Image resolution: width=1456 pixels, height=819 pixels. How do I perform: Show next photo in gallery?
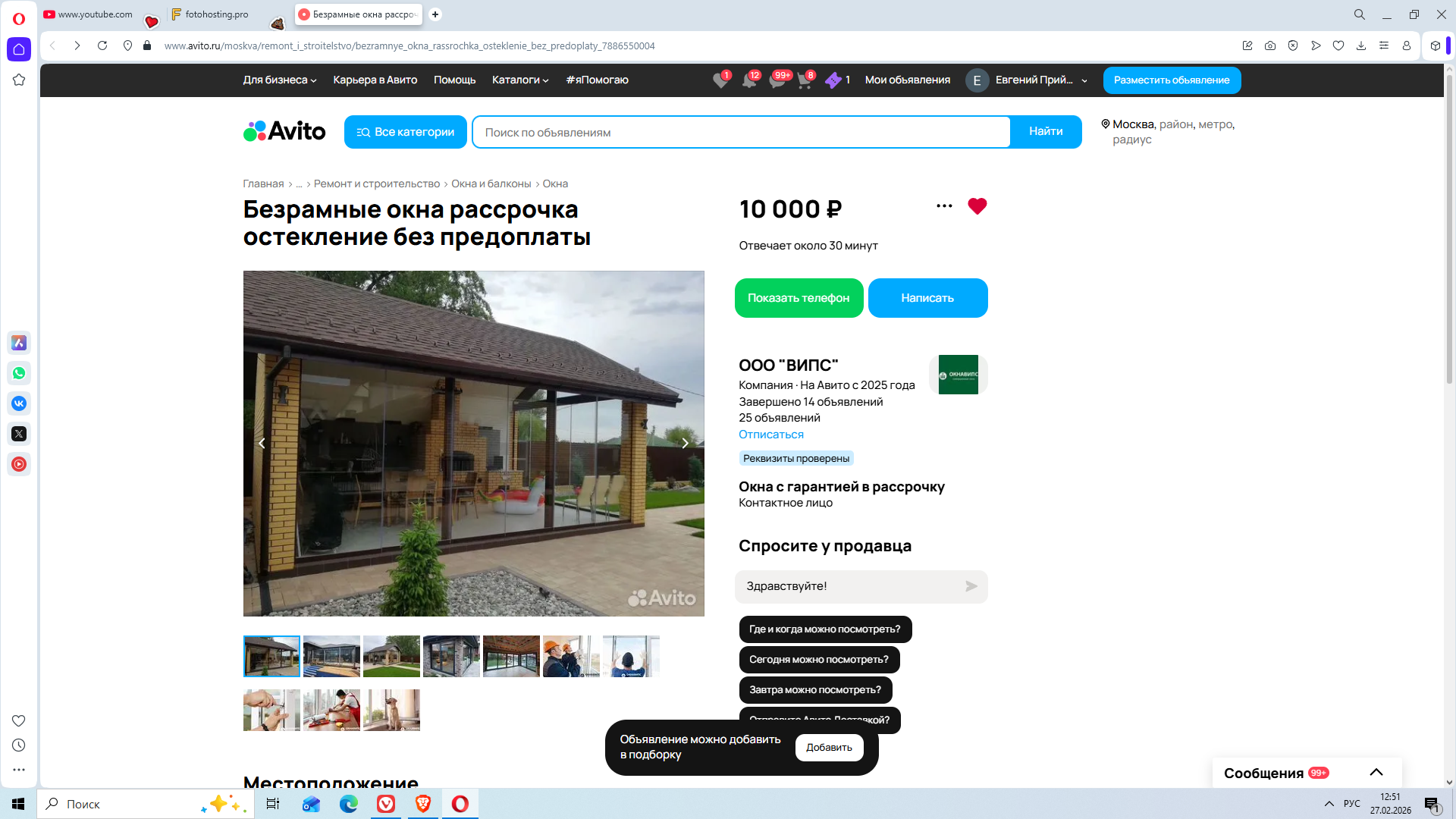pyautogui.click(x=684, y=444)
